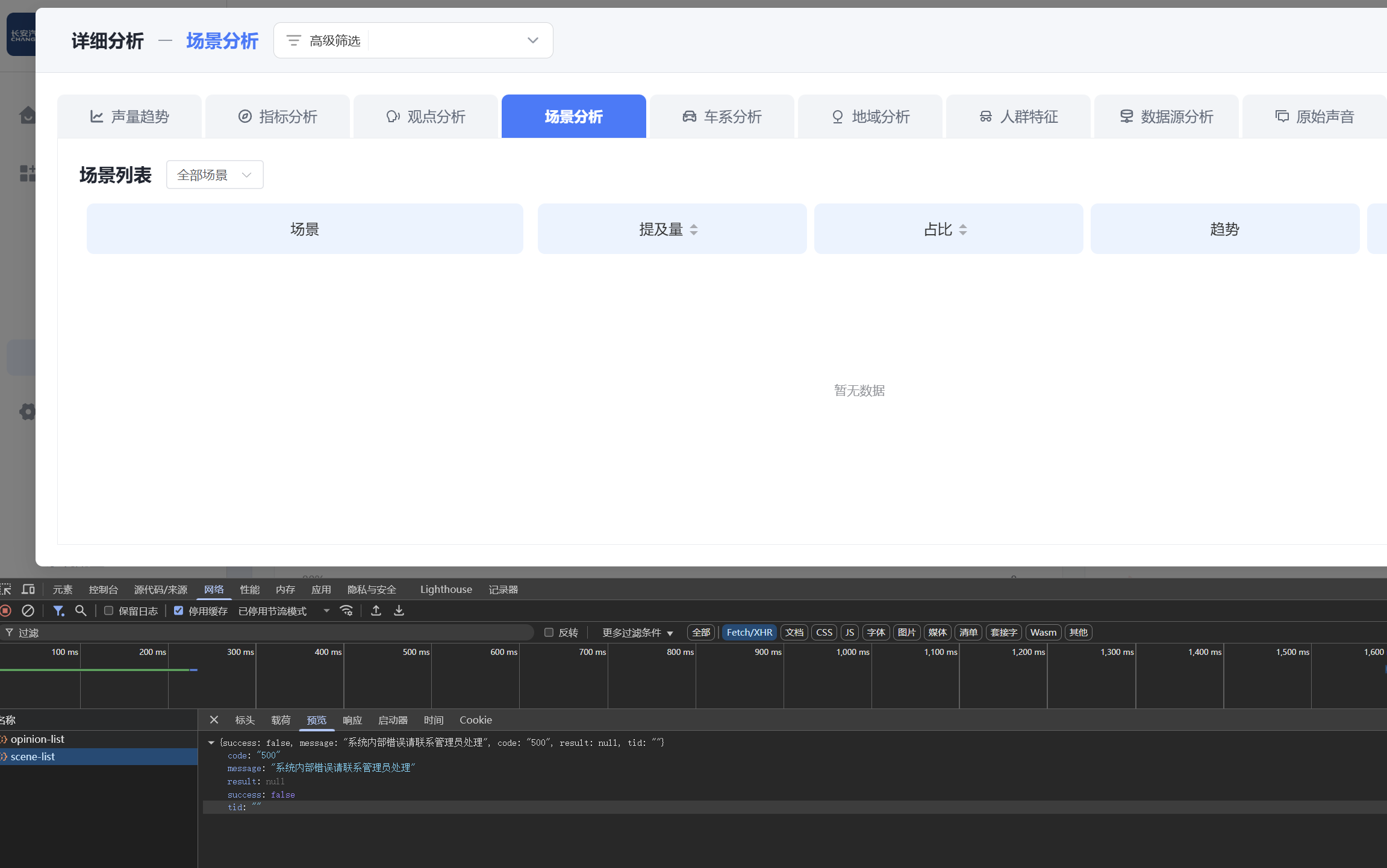Check the 反转 filter checkbox
Viewport: 1387px width, 868px height.
pyautogui.click(x=549, y=633)
